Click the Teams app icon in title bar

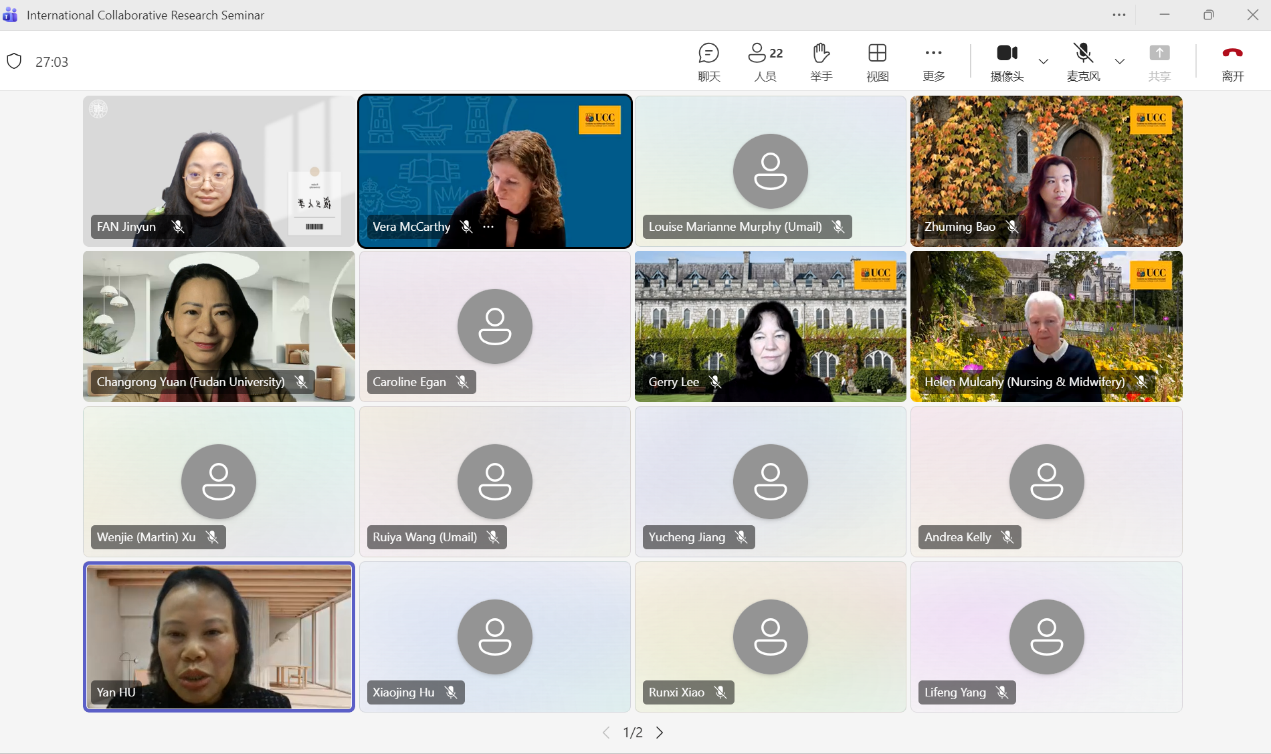tap(10, 15)
